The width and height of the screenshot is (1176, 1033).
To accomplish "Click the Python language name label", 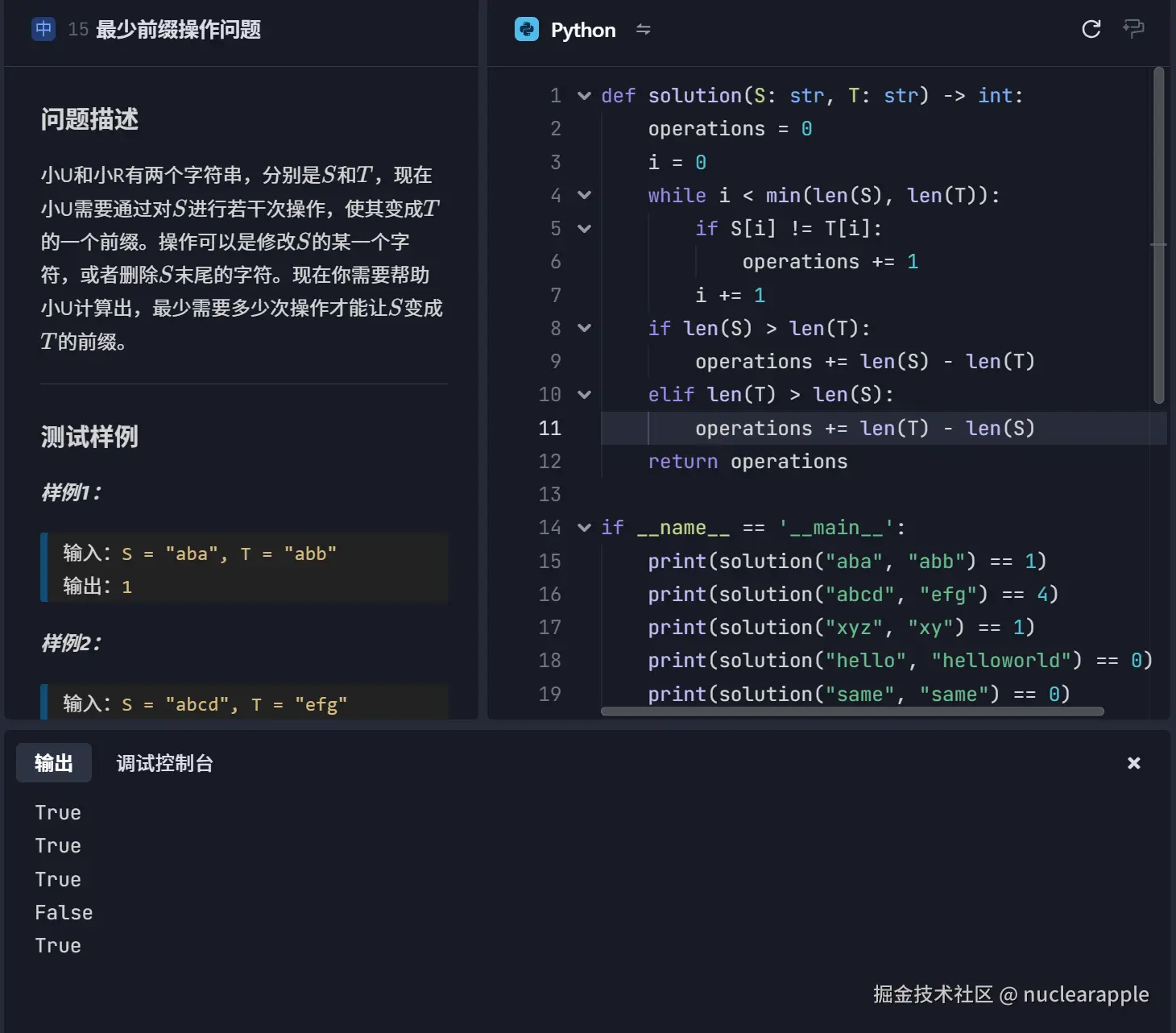I will click(583, 31).
